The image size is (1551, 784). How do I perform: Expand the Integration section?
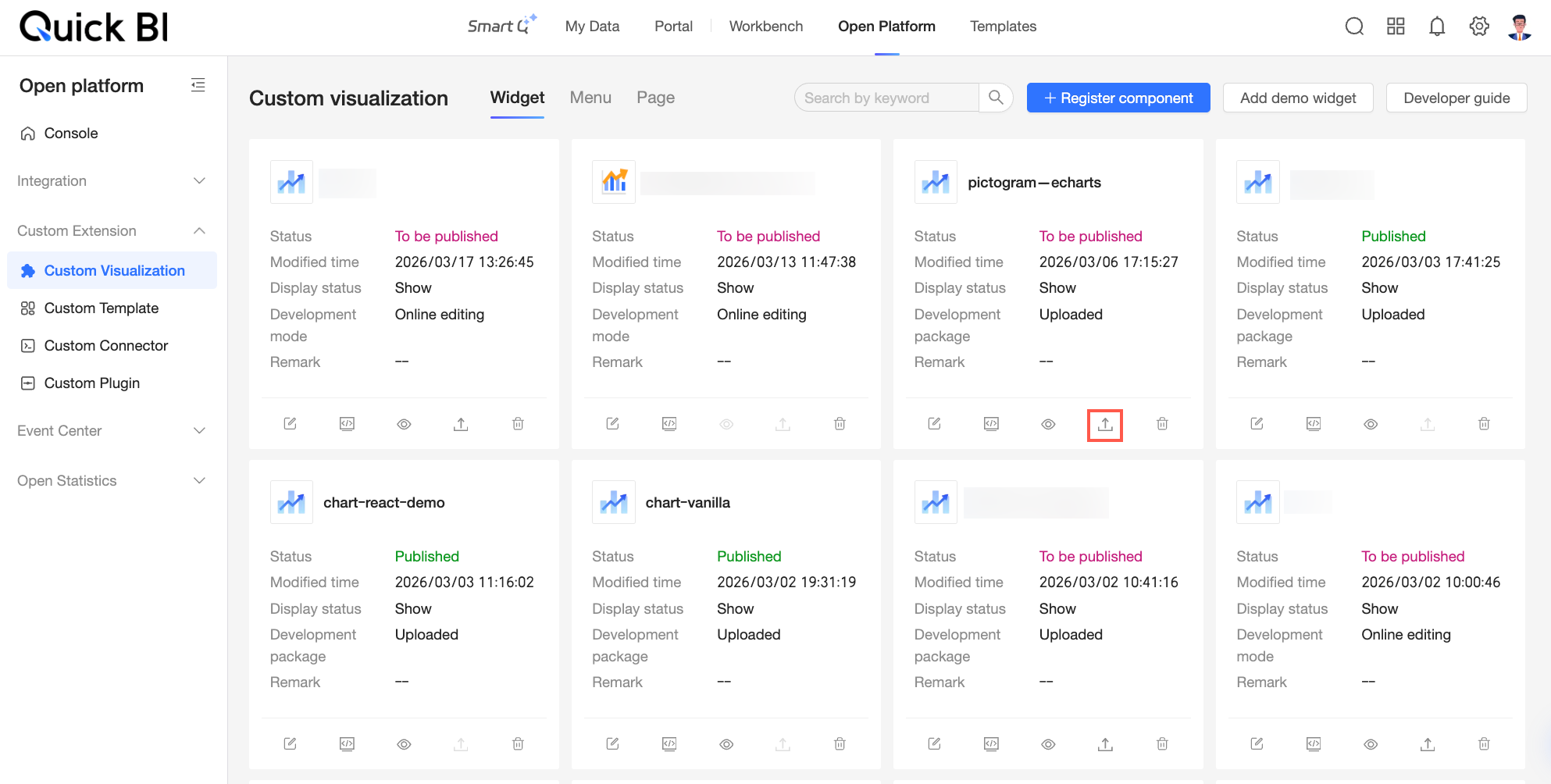[112, 181]
